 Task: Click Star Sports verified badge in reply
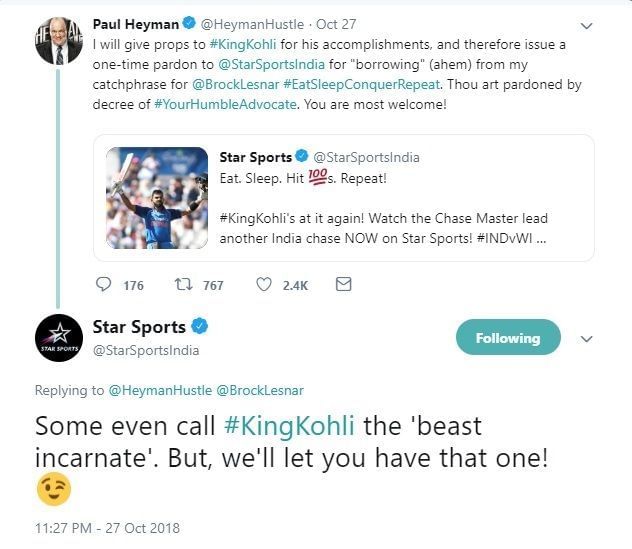[x=200, y=327]
